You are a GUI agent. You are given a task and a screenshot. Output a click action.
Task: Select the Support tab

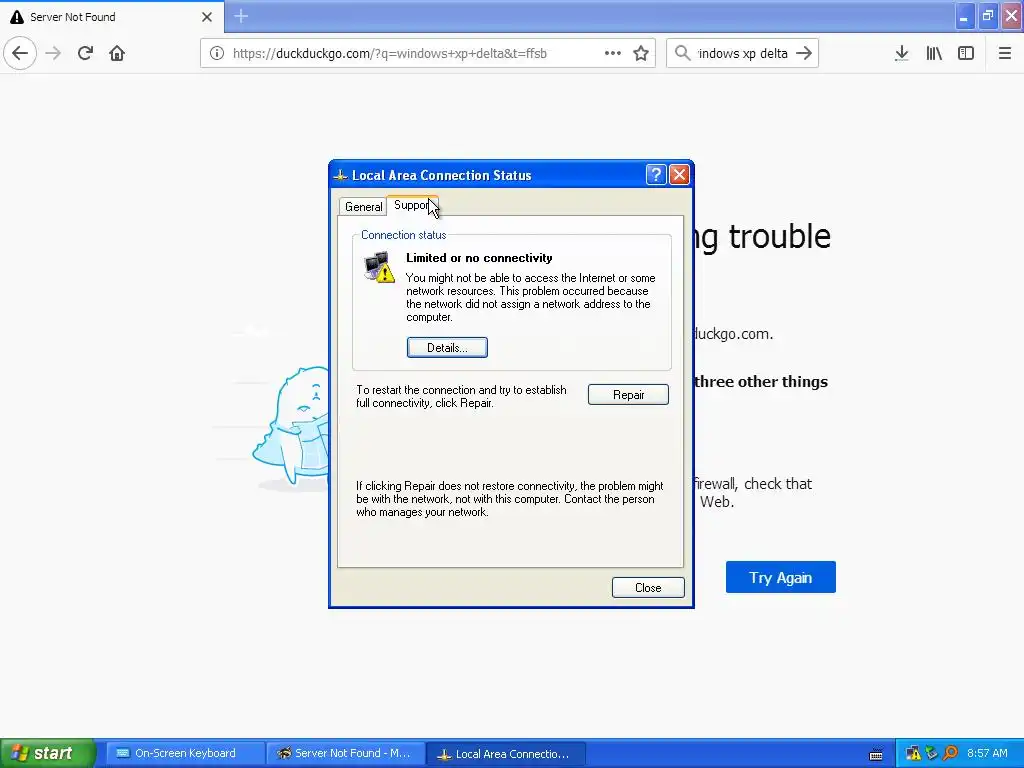412,205
